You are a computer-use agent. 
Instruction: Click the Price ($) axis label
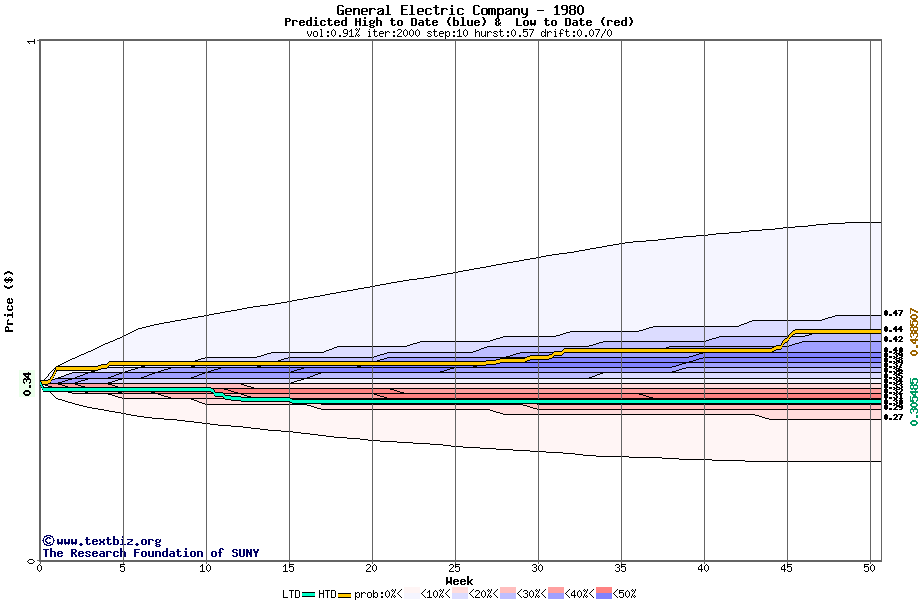click(9, 301)
